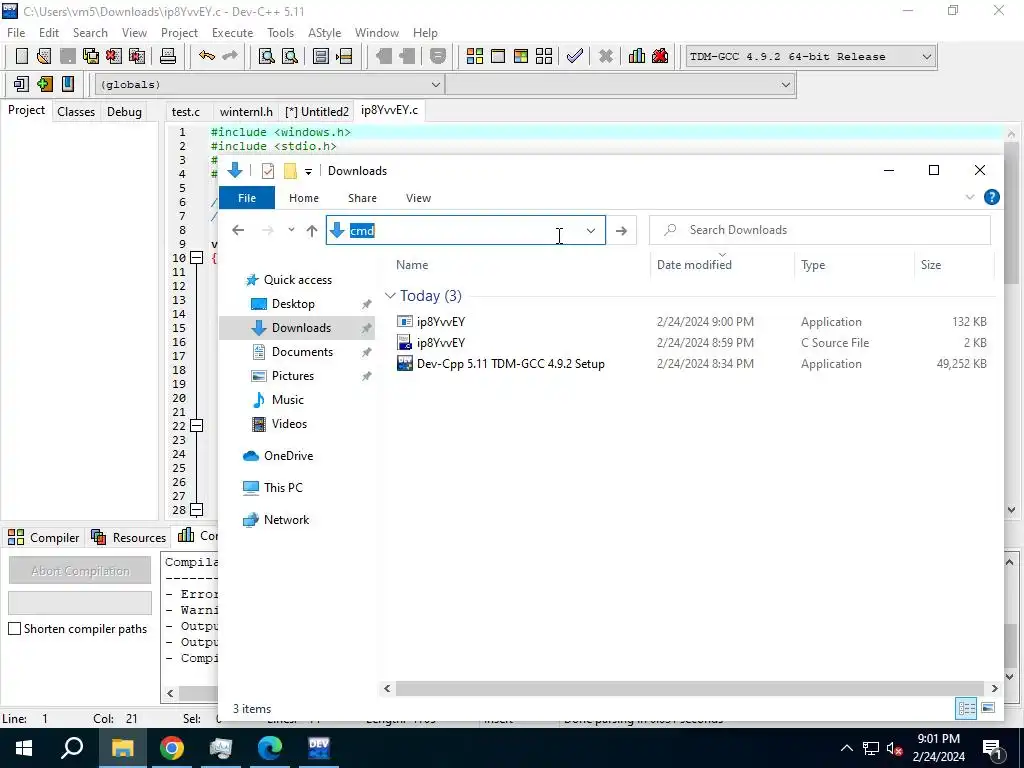
Task: Click the Compile & Run toolbar icon
Action: [x=520, y=57]
